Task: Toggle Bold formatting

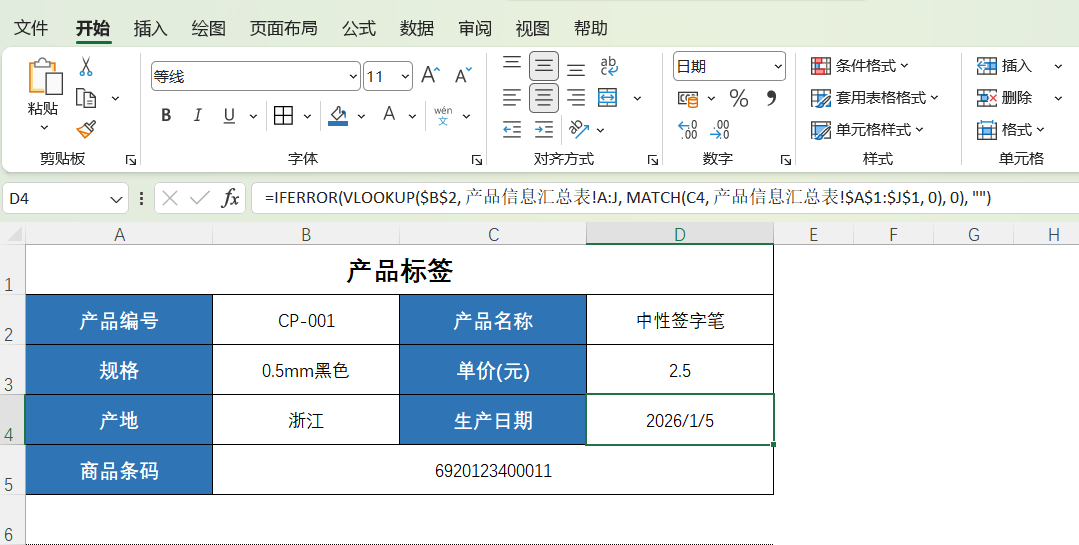Action: pos(166,116)
